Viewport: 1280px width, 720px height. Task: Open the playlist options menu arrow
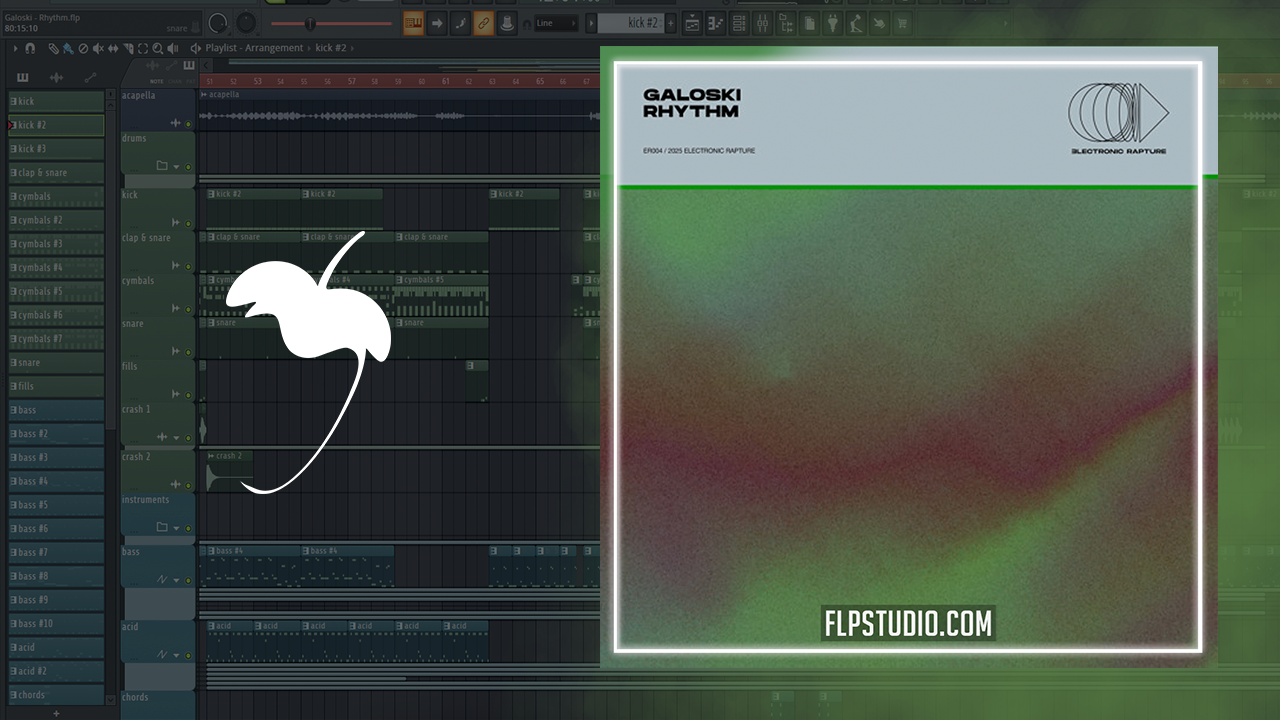tap(15, 48)
